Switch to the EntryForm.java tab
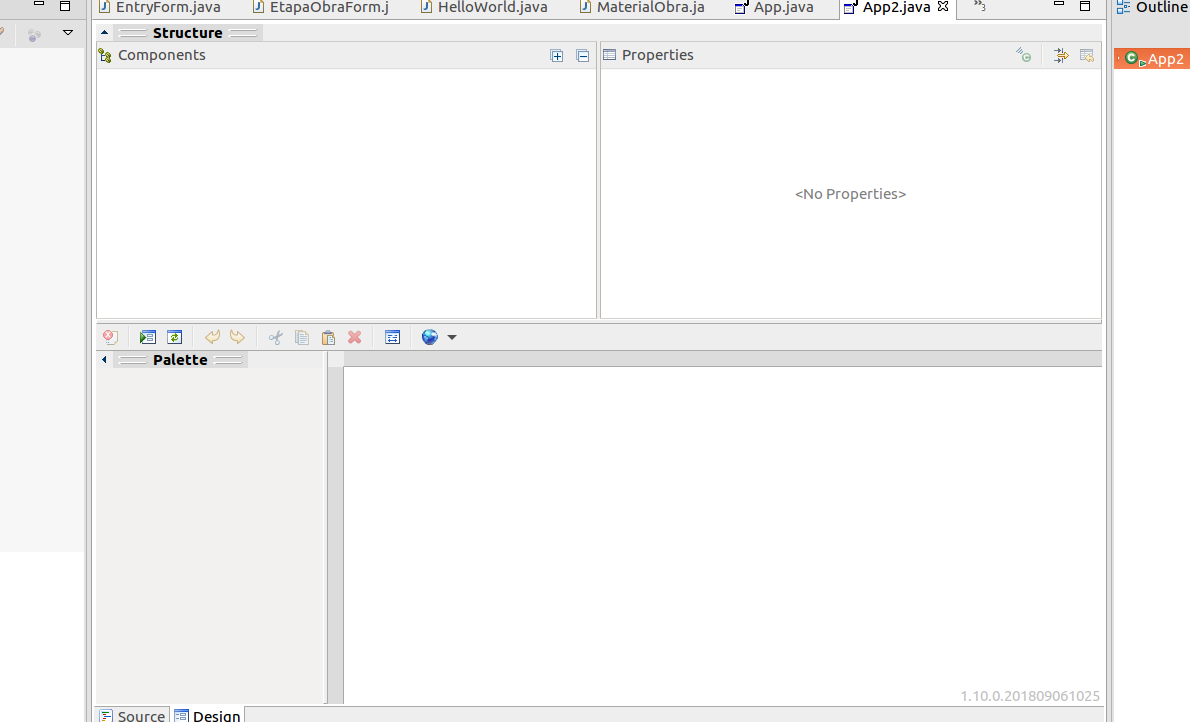 point(160,8)
